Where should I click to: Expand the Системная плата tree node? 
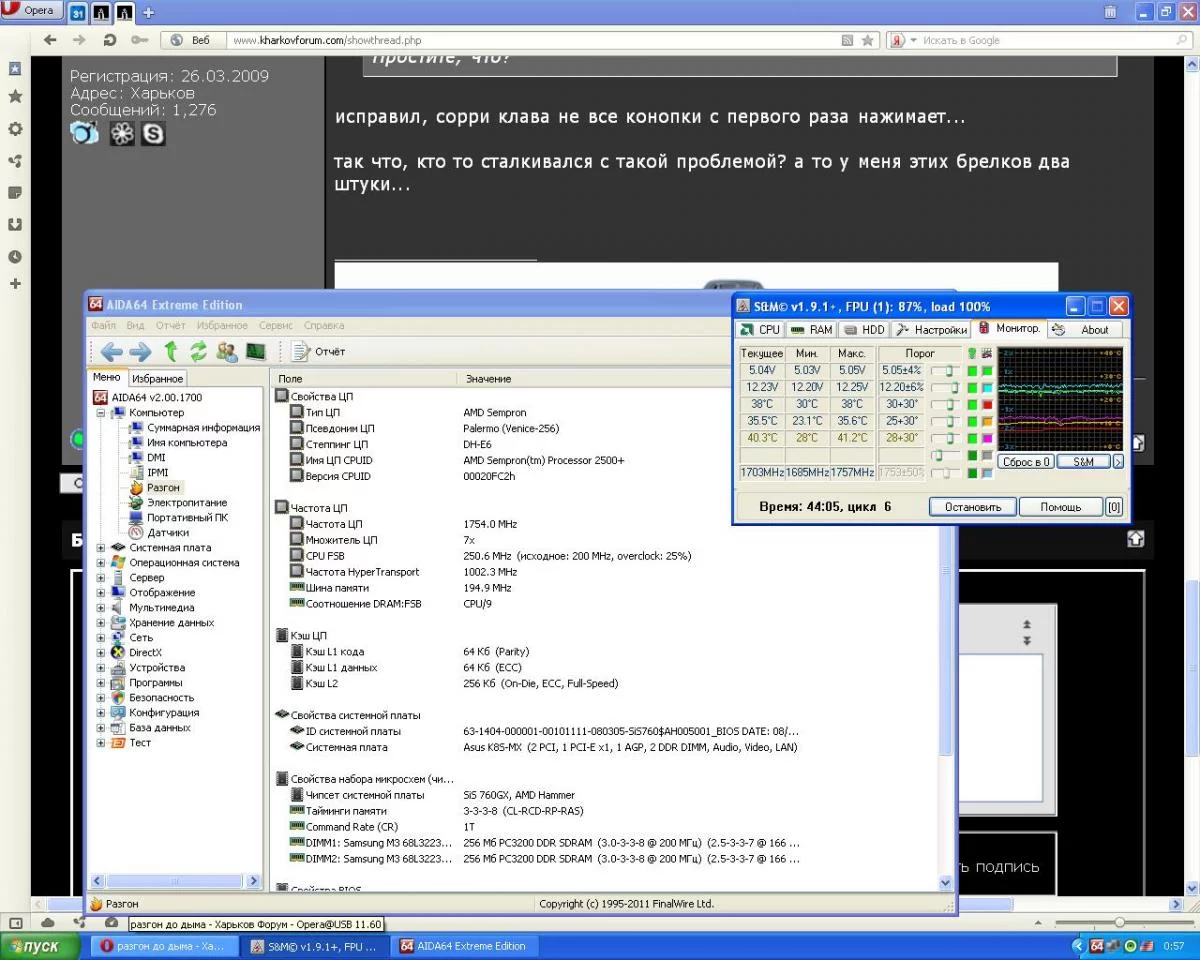[101, 547]
